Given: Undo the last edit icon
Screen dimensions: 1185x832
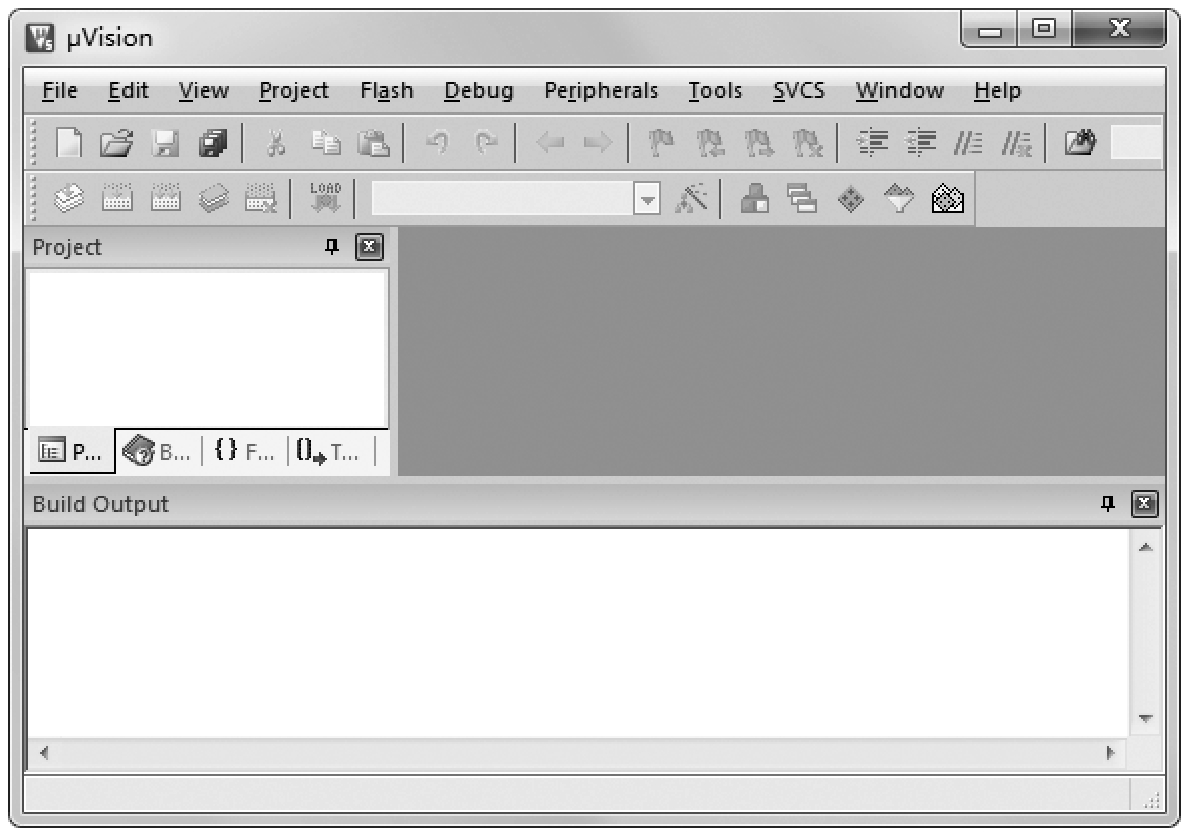Looking at the screenshot, I should coord(438,141).
